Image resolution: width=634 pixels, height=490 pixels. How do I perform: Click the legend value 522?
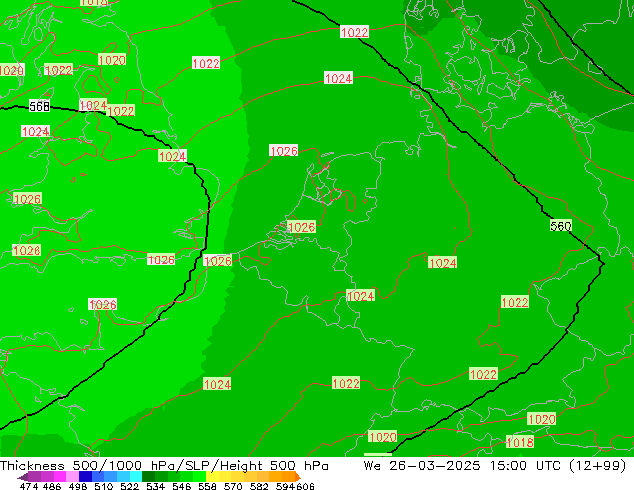(129, 486)
